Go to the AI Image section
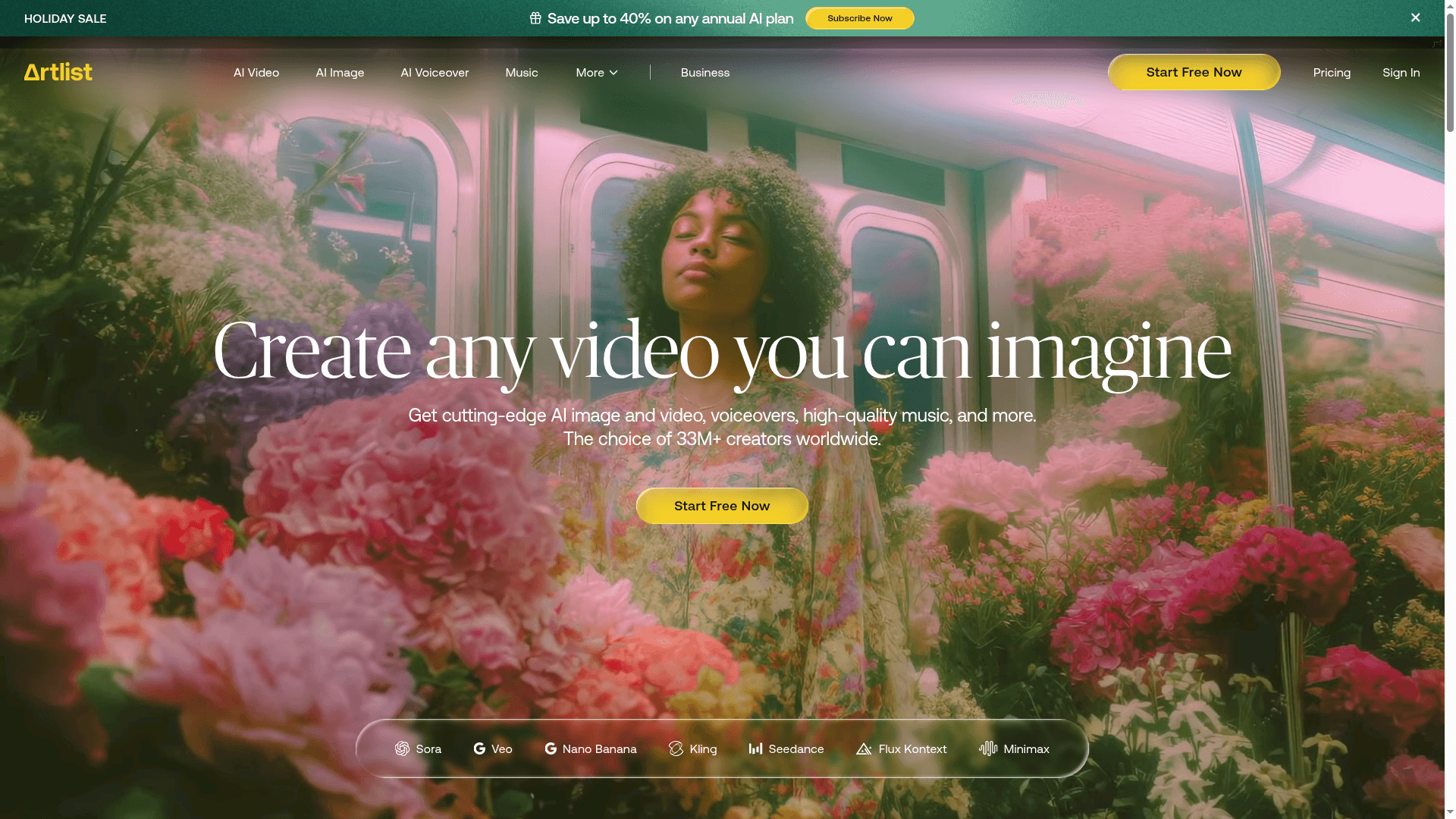Screen dimensions: 1456x819 [340, 72]
